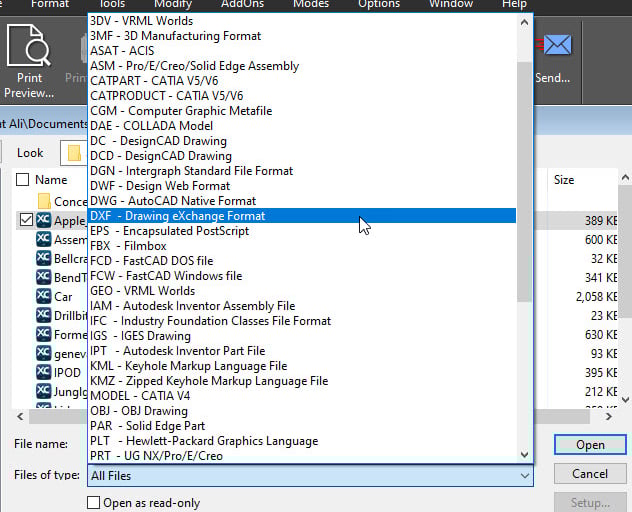
Task: Open the Help menu
Action: (x=514, y=4)
